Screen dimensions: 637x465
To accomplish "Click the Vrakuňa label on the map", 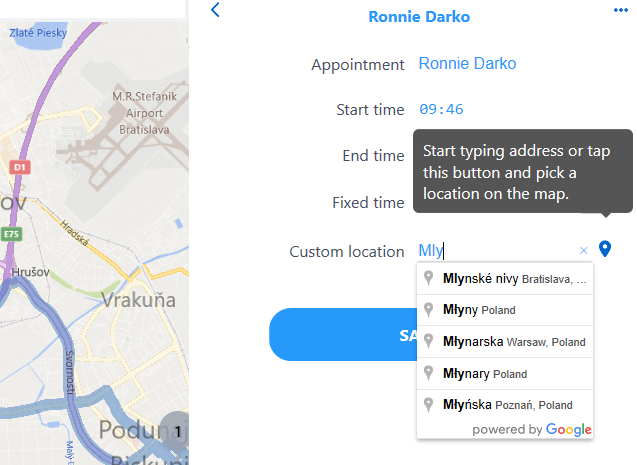I will [x=136, y=300].
